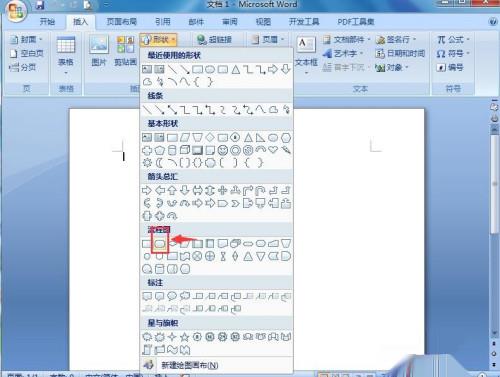Insert 日期和时间 date and time
The image size is (500, 377).
(400, 53)
